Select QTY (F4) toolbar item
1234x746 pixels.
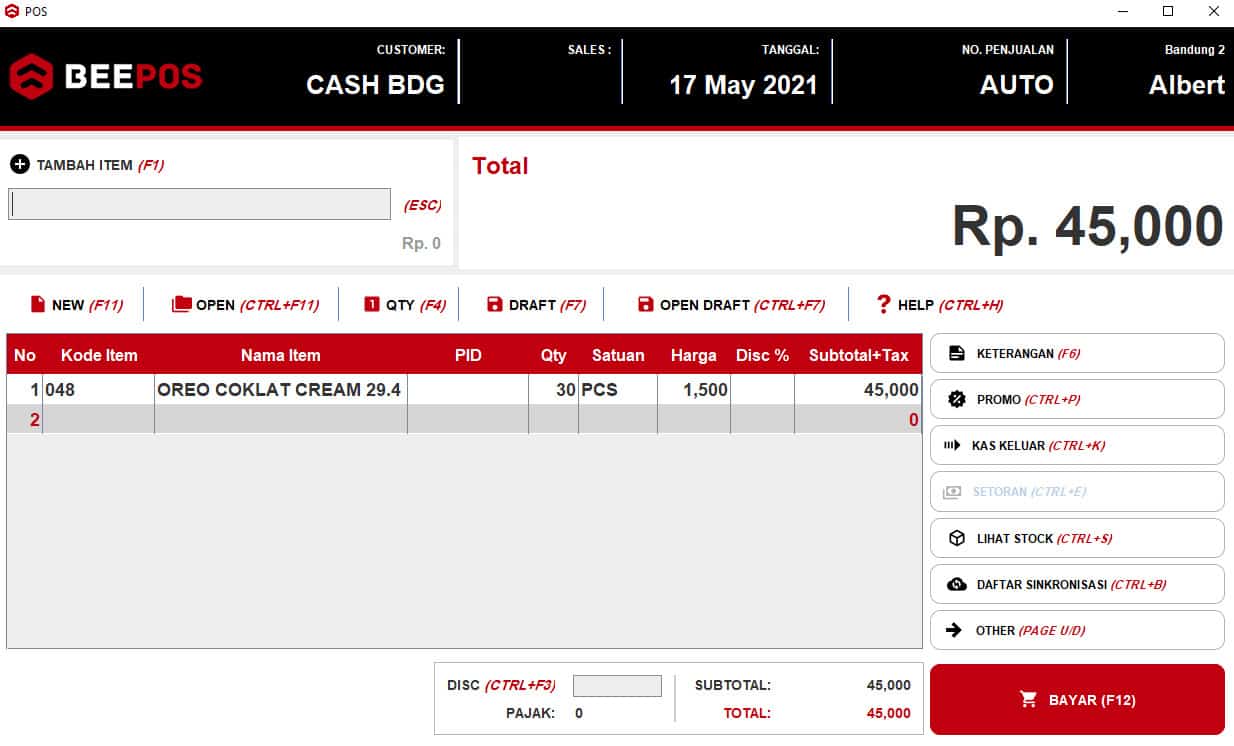click(x=405, y=304)
